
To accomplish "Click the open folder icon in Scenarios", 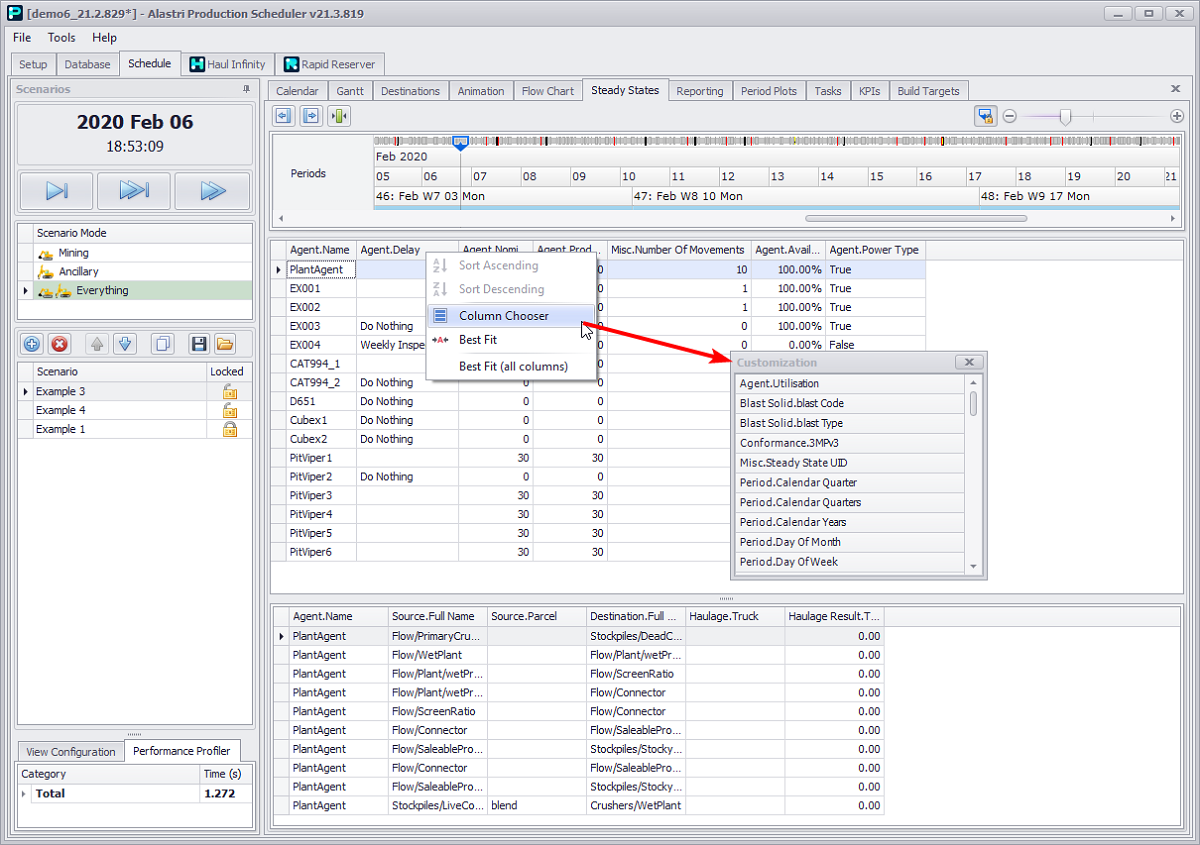I will (225, 344).
